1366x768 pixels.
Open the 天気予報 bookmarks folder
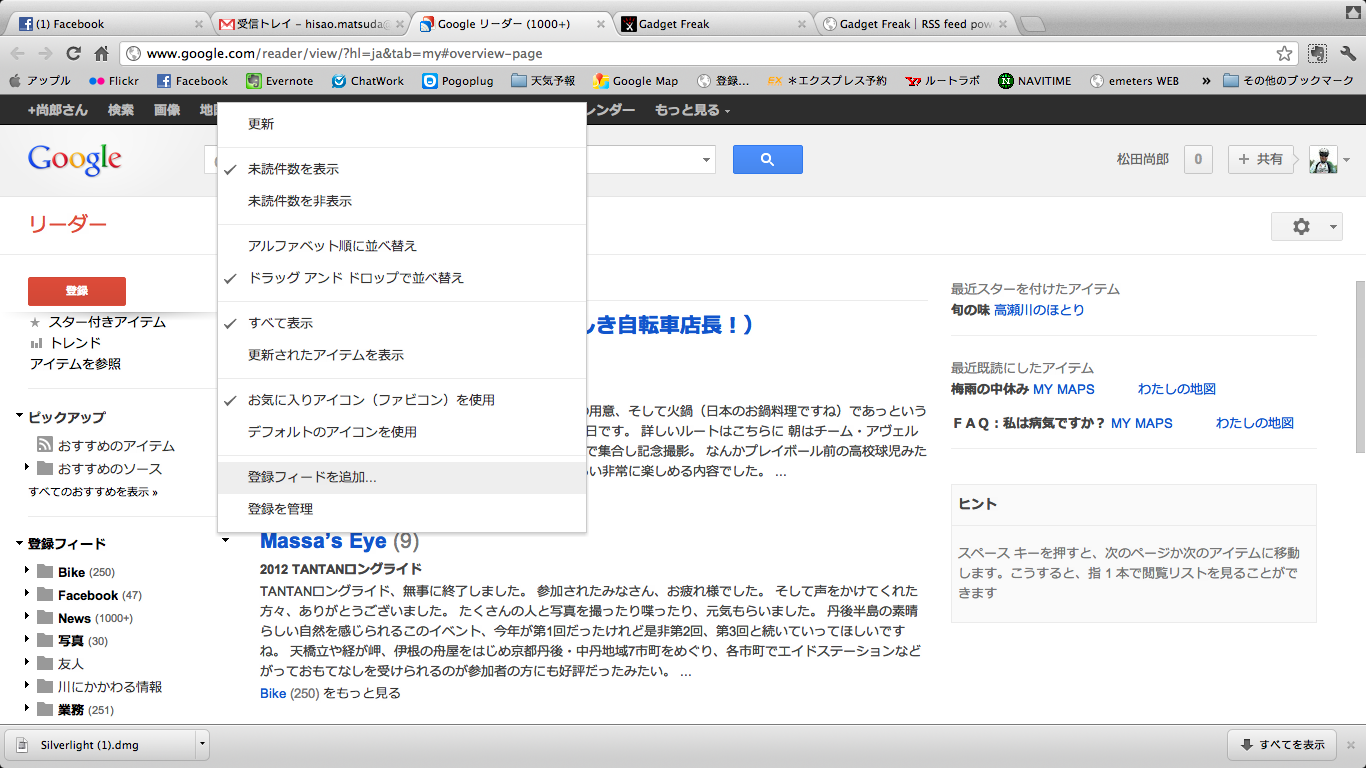[543, 81]
